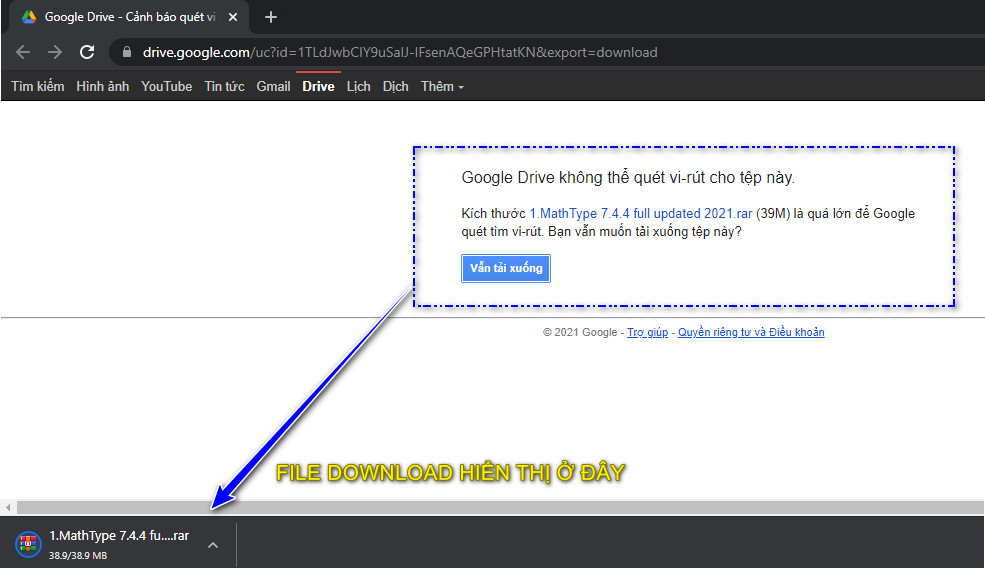
Task: Click the padlock site security icon
Action: (x=127, y=52)
